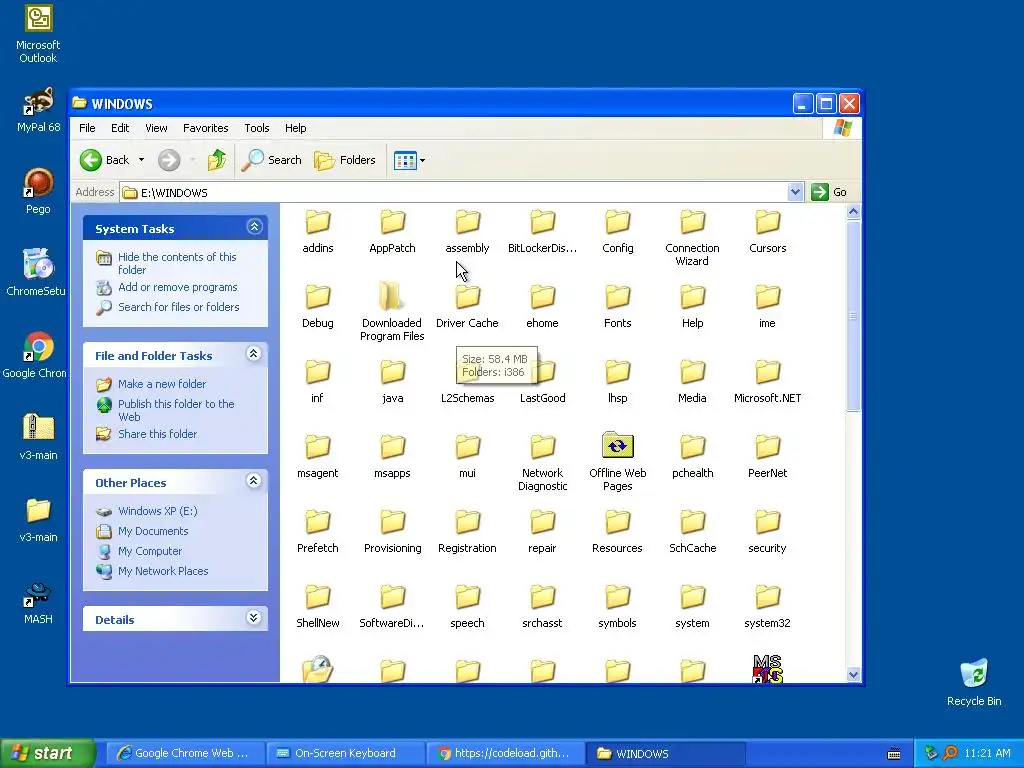Expand the Address bar dropdown
Screen dimensions: 1024x768
[x=795, y=192]
